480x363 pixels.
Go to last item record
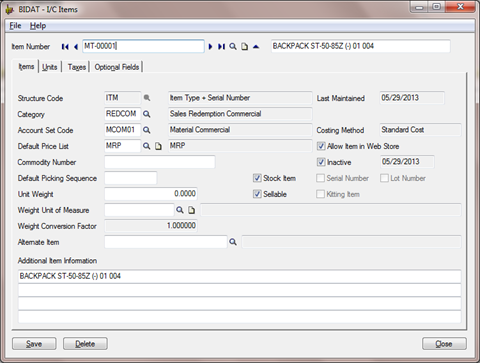[221, 47]
